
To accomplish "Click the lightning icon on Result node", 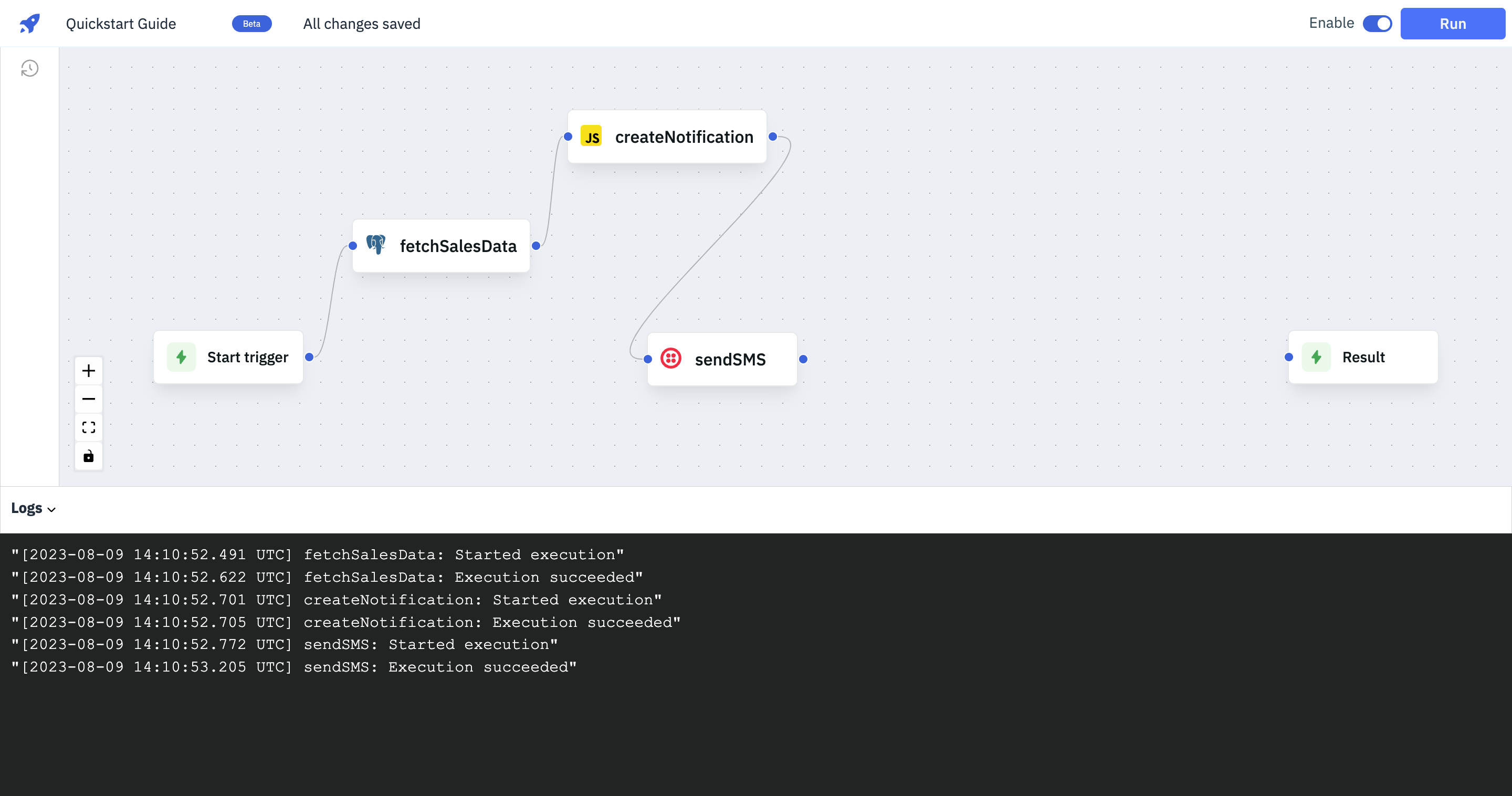I will coord(1317,357).
